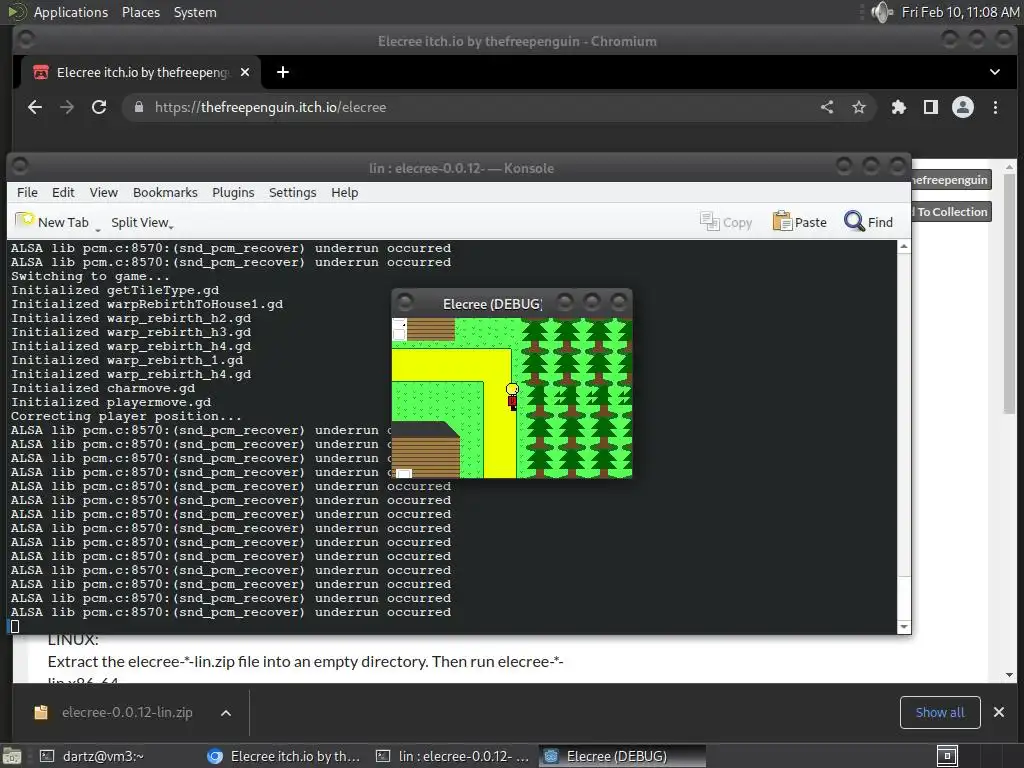The width and height of the screenshot is (1024, 768).
Task: Click the date and time clock
Action: click(x=960, y=12)
